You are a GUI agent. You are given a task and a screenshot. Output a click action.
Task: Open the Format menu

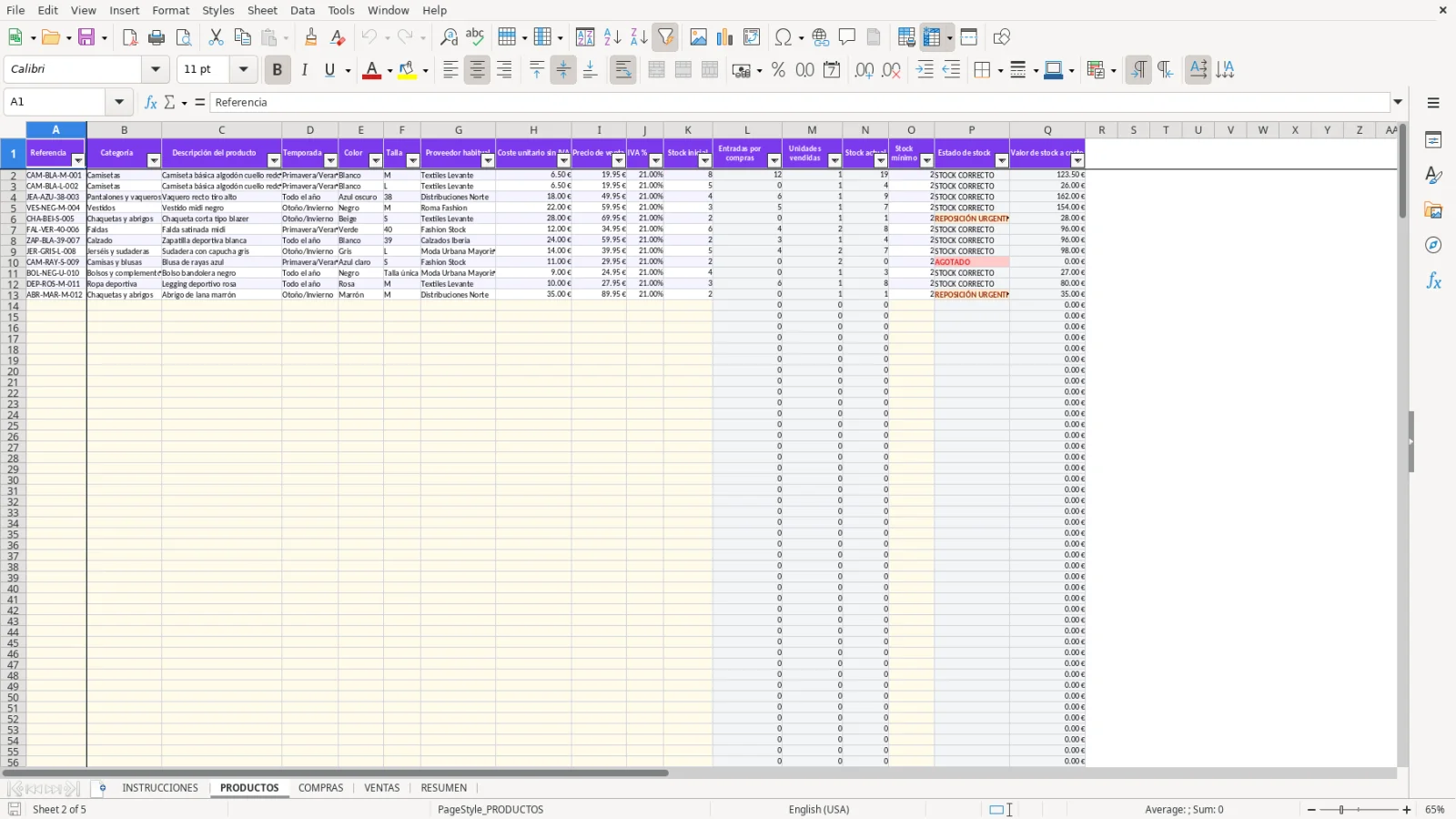click(x=171, y=10)
